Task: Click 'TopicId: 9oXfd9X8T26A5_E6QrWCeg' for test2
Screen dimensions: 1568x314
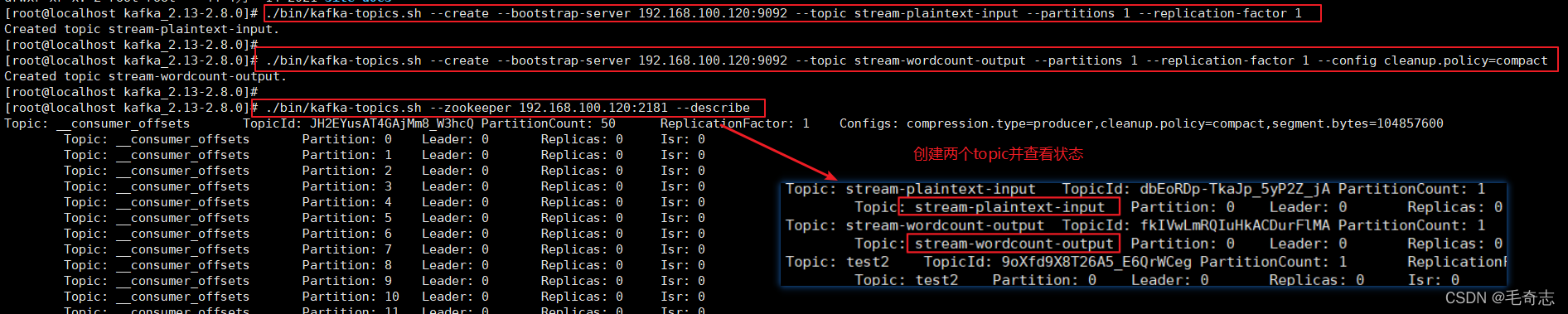Action: 1057,262
